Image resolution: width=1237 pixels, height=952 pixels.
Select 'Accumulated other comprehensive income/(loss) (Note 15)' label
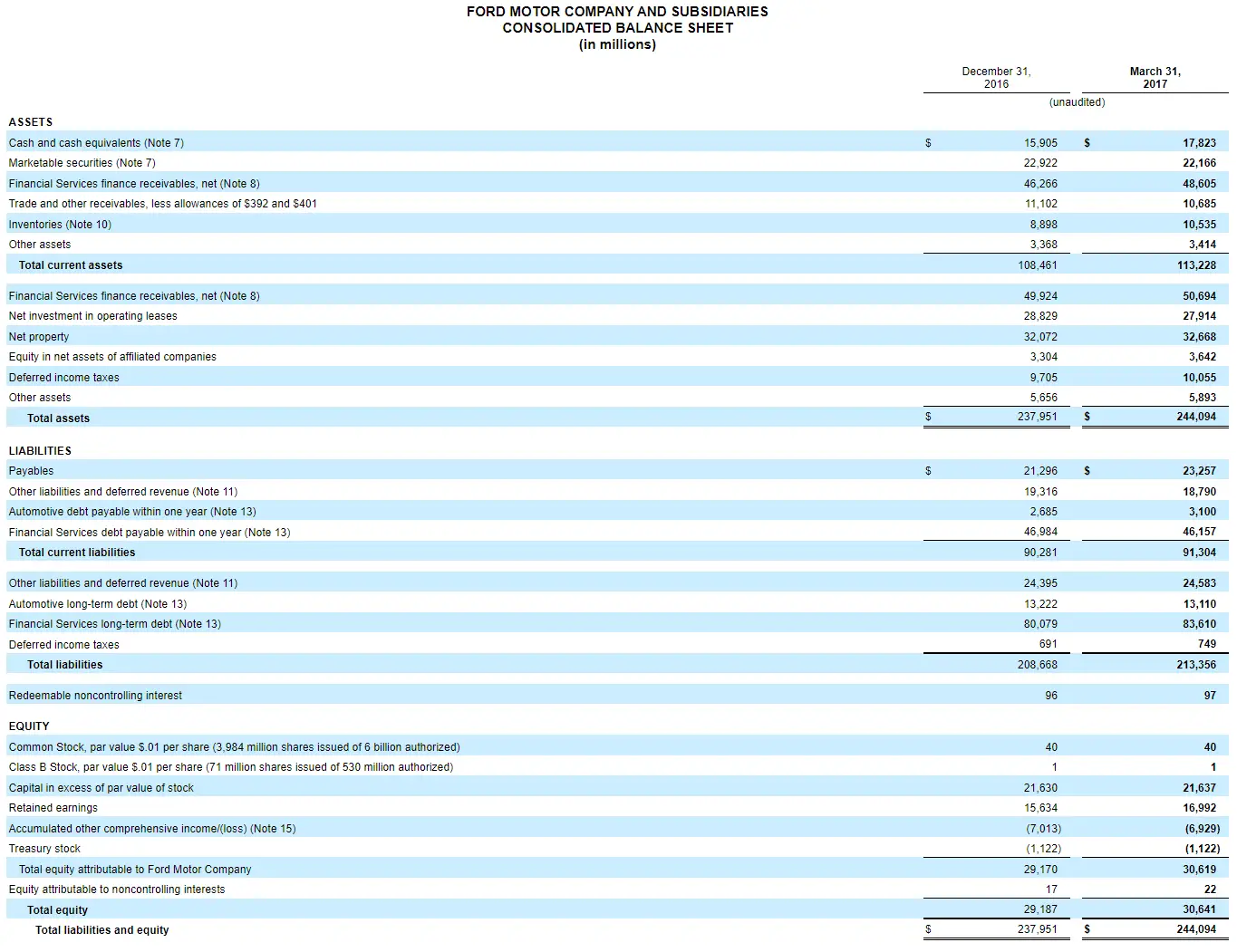152,829
